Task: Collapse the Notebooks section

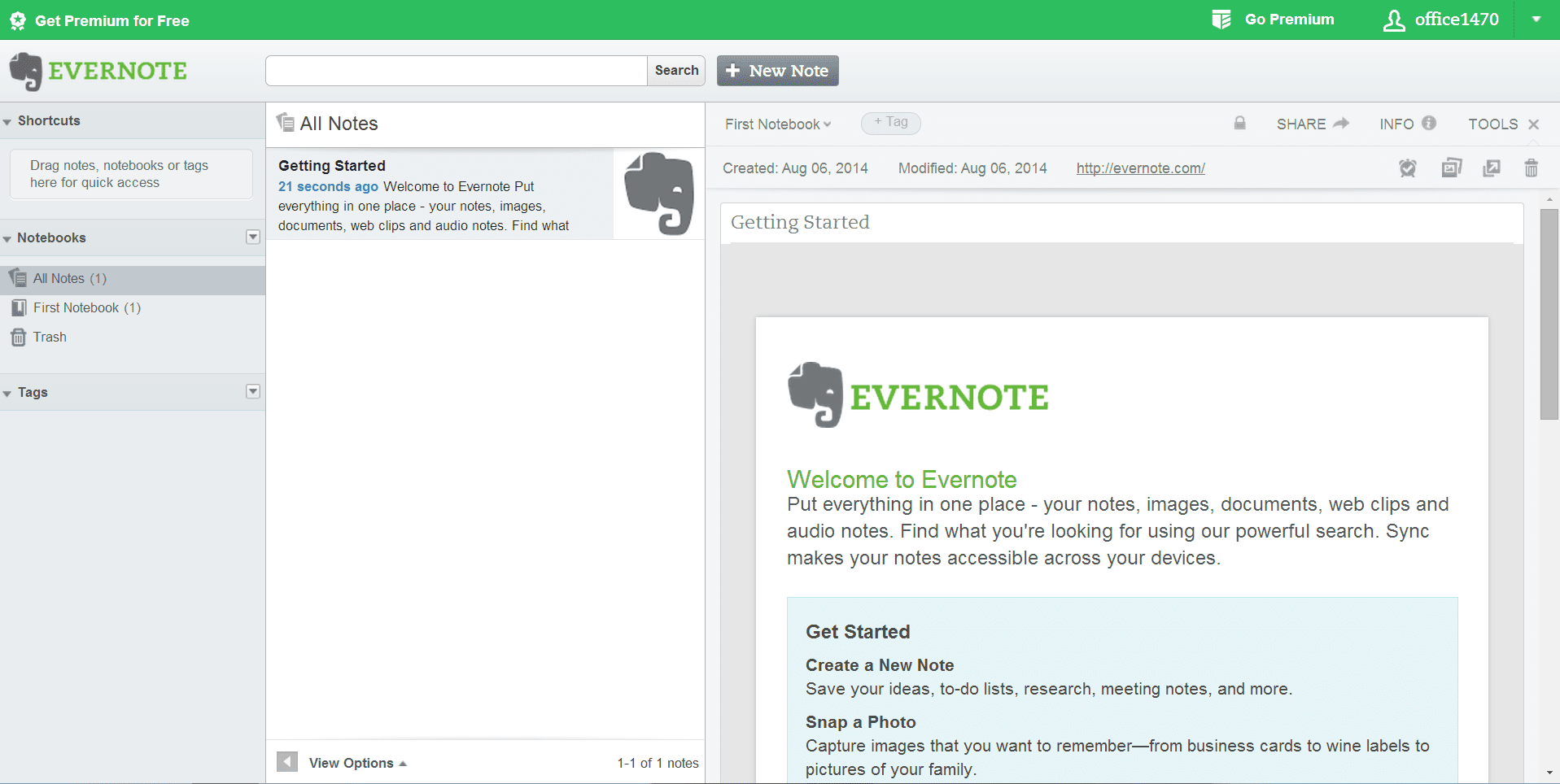Action: [x=7, y=238]
